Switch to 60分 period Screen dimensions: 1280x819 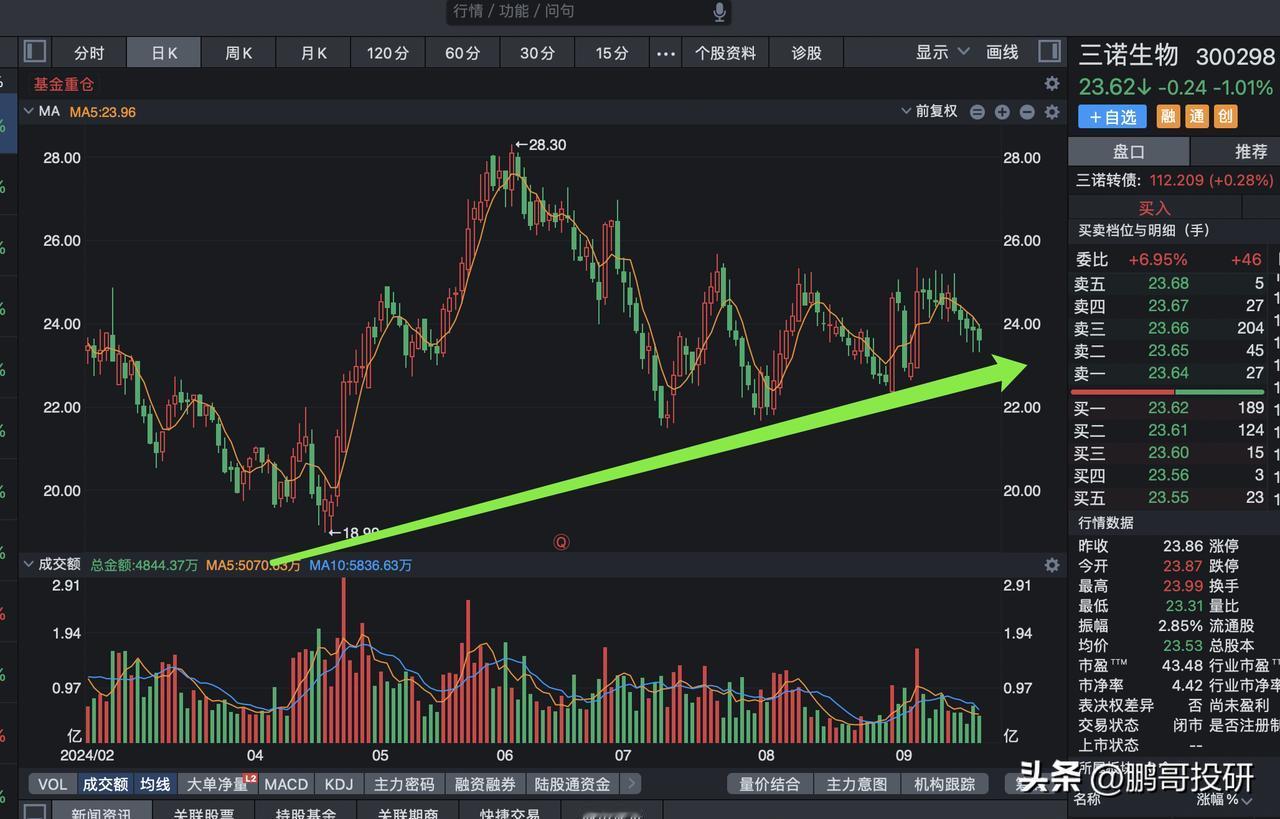point(463,53)
